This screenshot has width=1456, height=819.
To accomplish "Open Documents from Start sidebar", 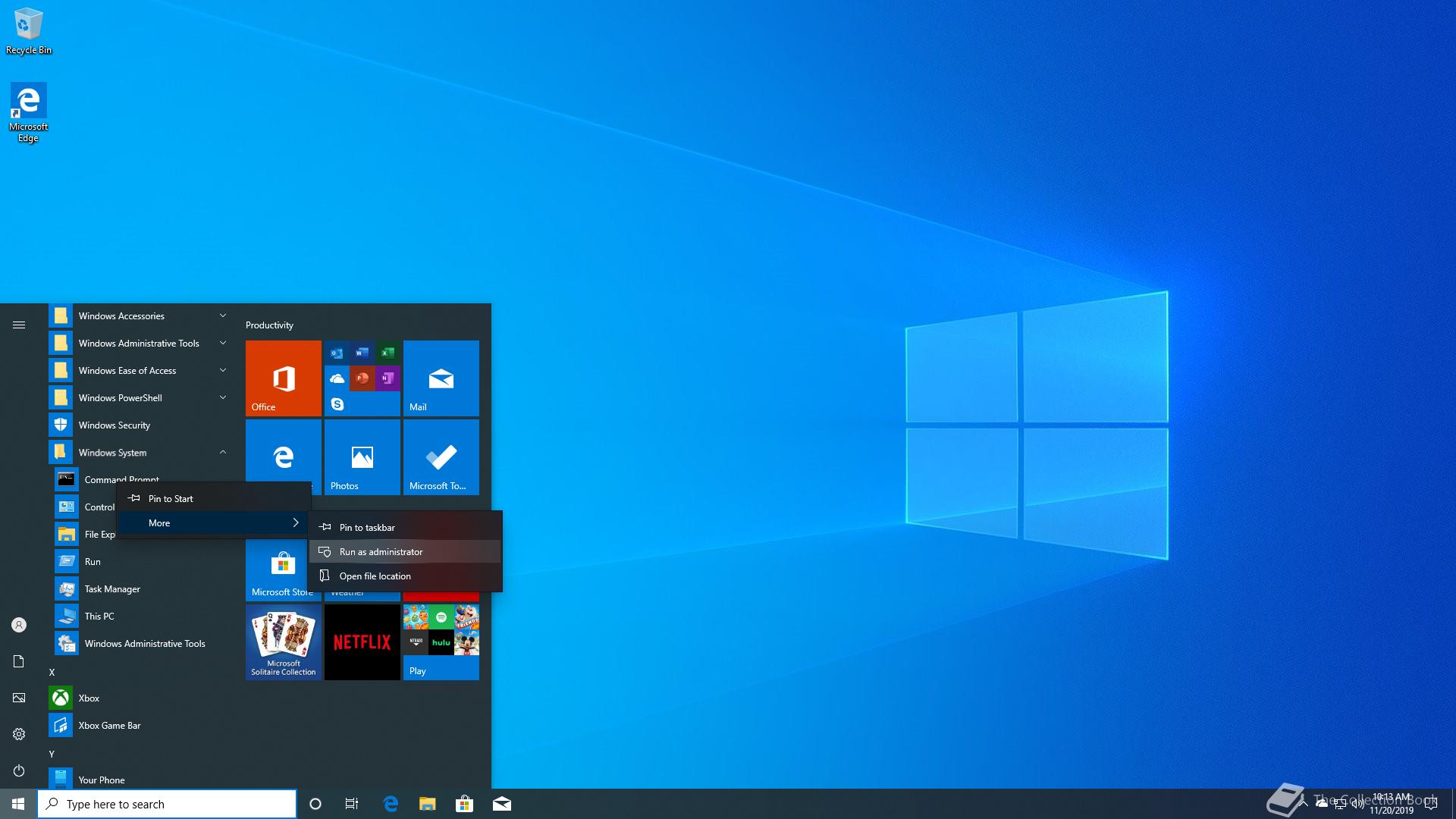I will tap(19, 661).
